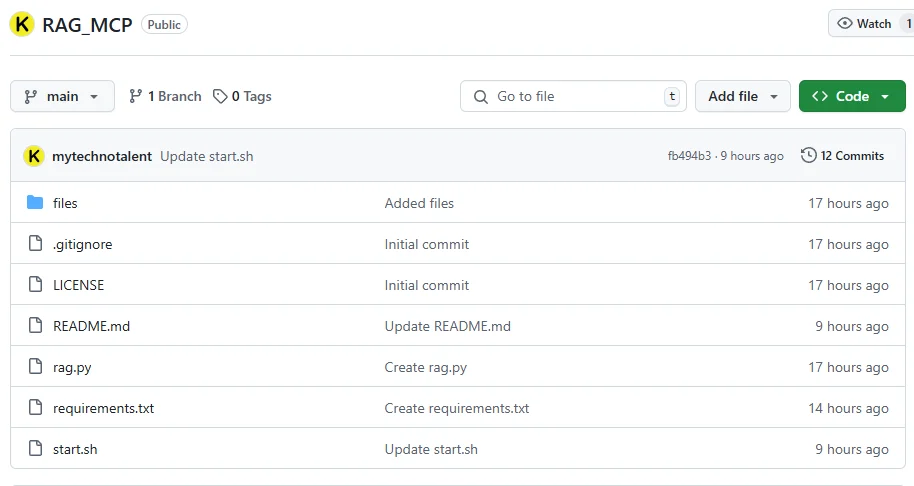Open the Update README.md commit message

[448, 326]
